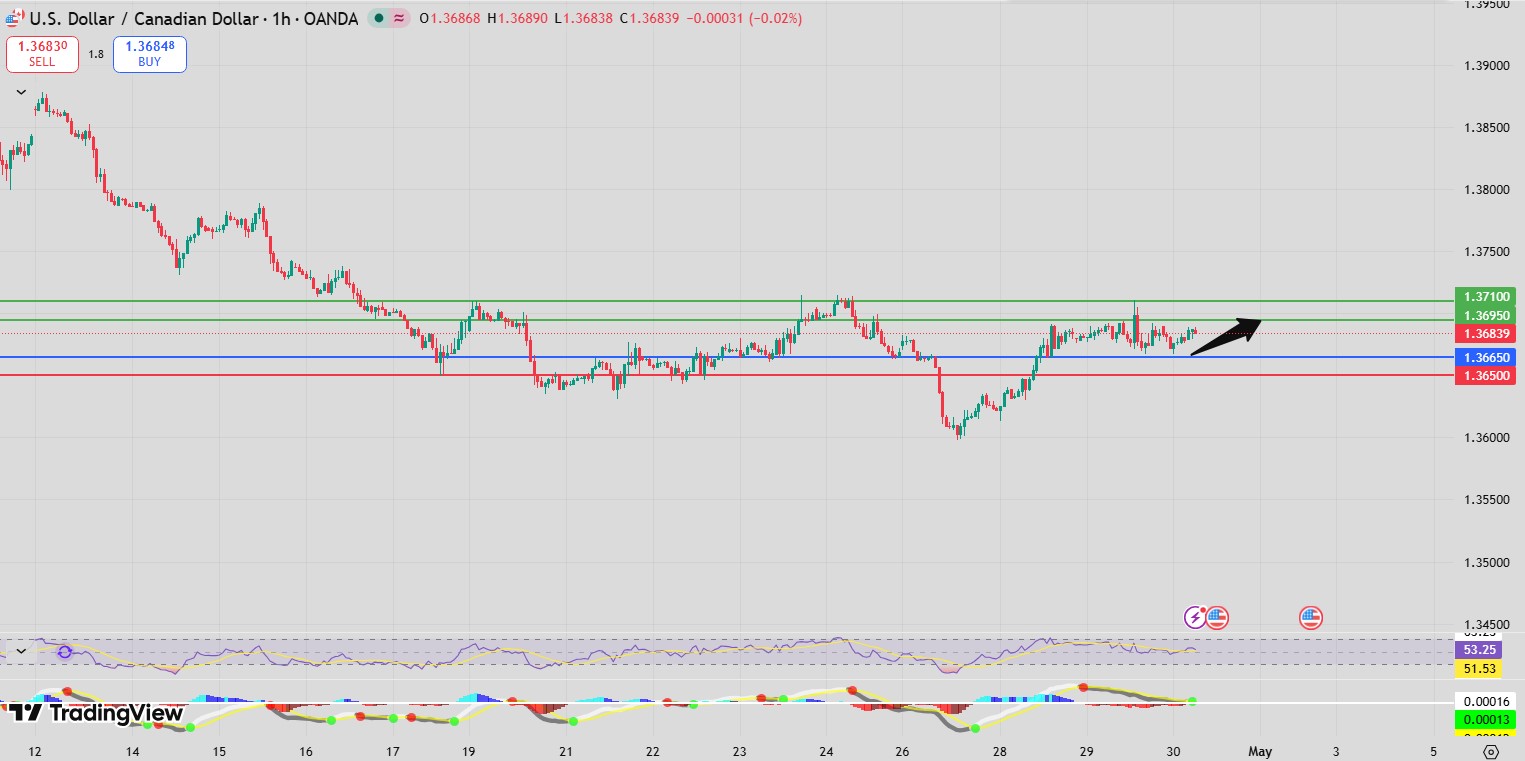Click the TradingView logo
1525x761 pixels.
pyautogui.click(x=97, y=713)
